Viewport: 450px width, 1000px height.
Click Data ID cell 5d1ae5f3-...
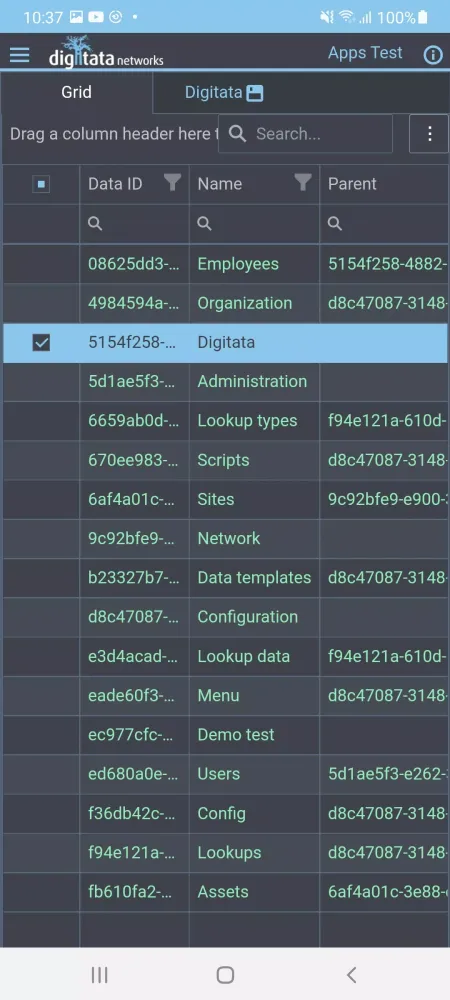tap(134, 381)
